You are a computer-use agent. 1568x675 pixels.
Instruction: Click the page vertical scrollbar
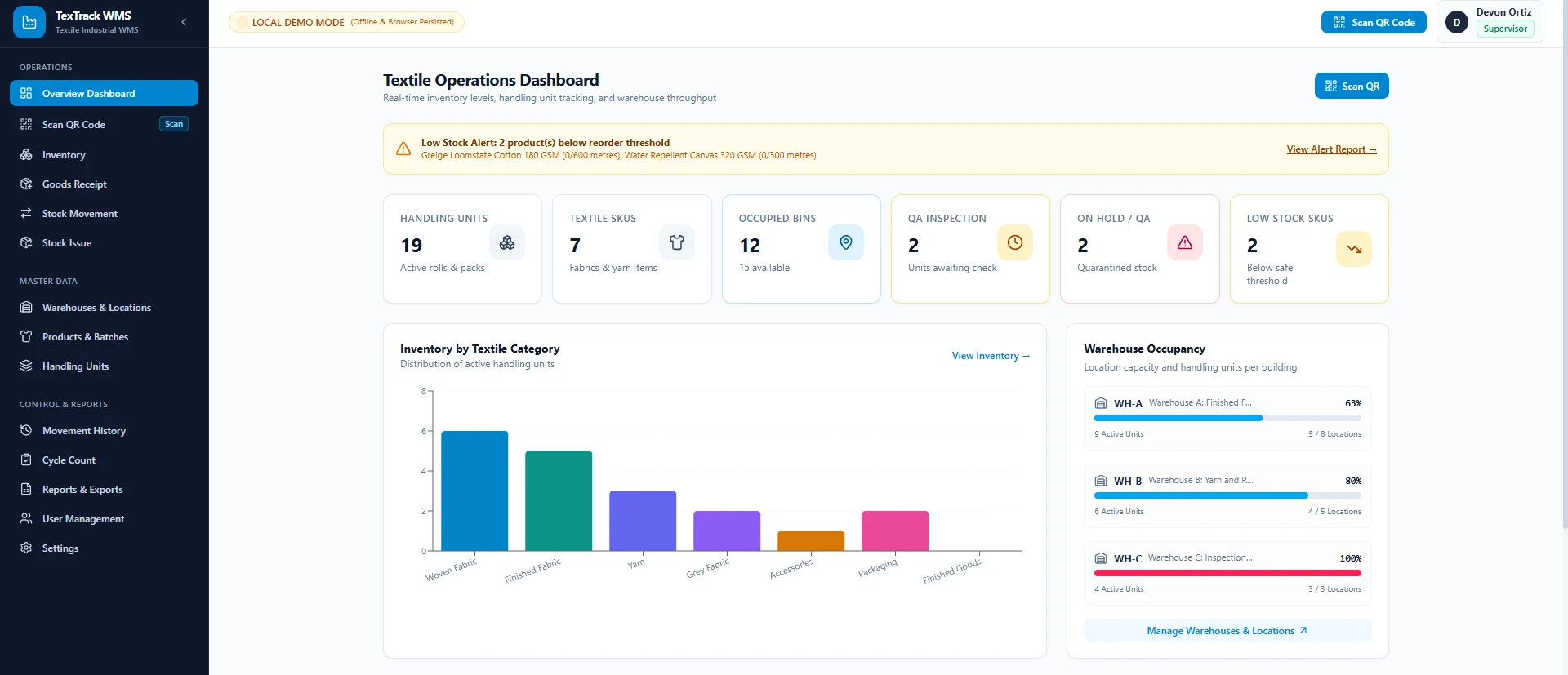(1564, 264)
